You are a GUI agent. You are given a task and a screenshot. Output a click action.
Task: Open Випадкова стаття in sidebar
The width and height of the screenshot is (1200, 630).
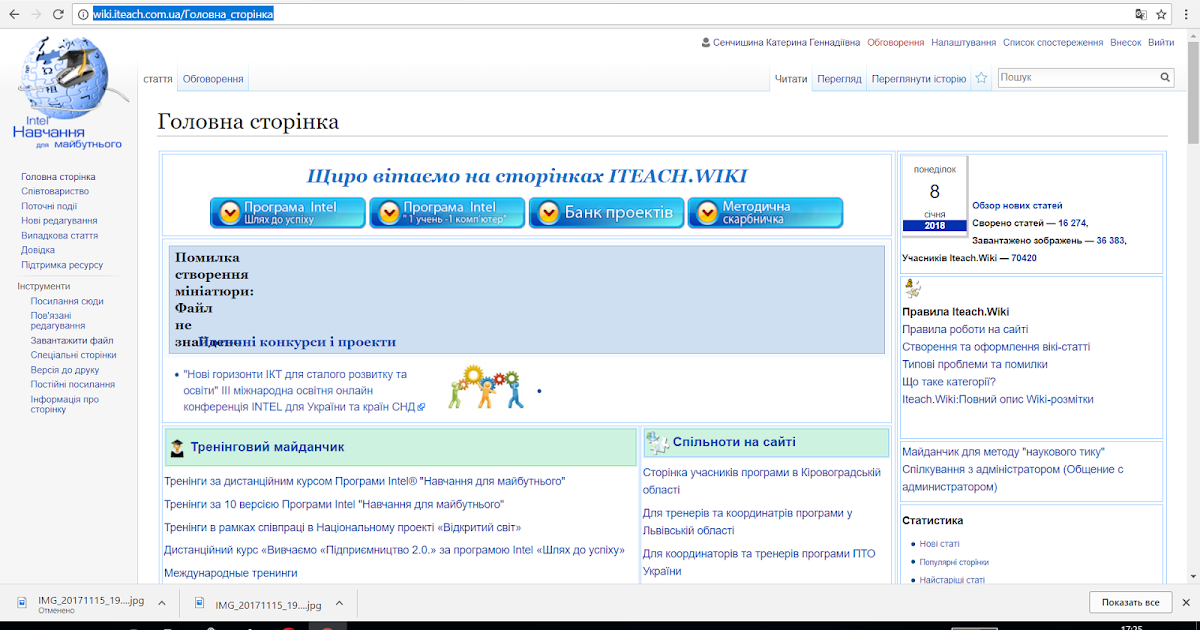click(x=60, y=236)
